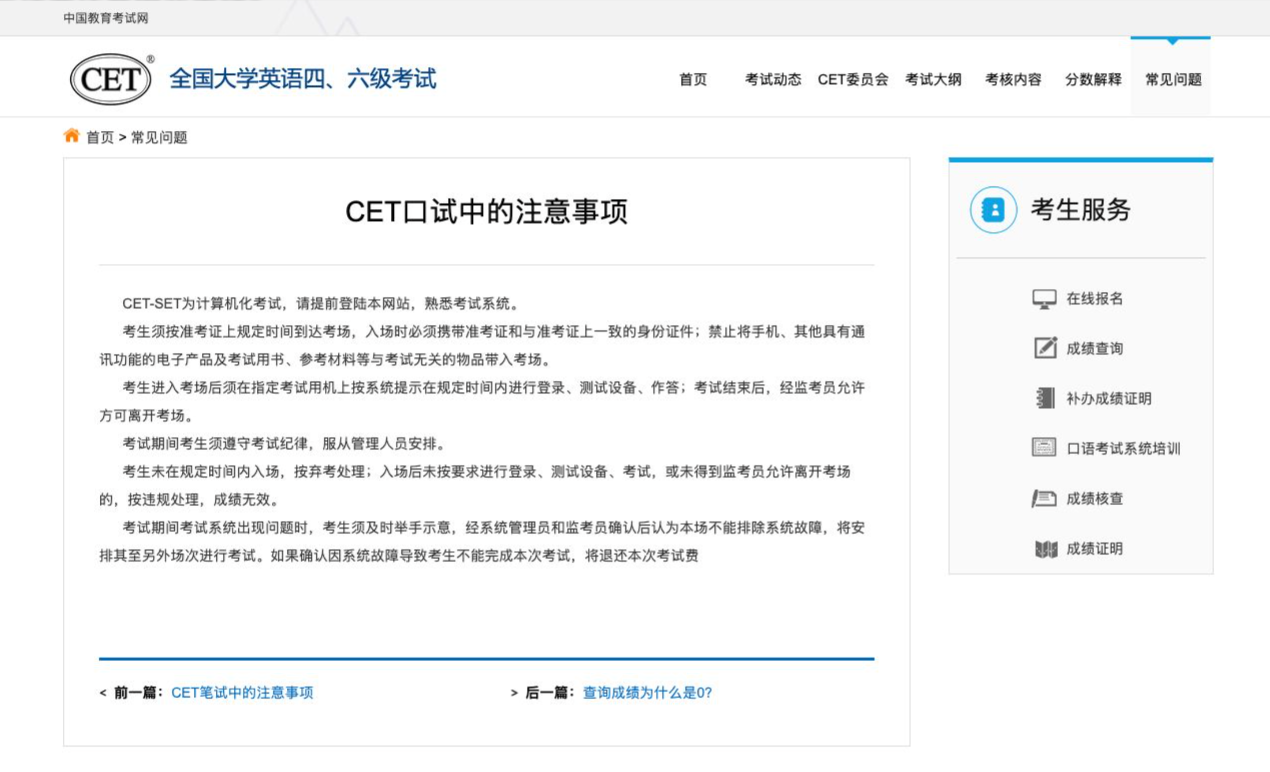Click the monitor icon beside 在线报名

pyautogui.click(x=1044, y=299)
